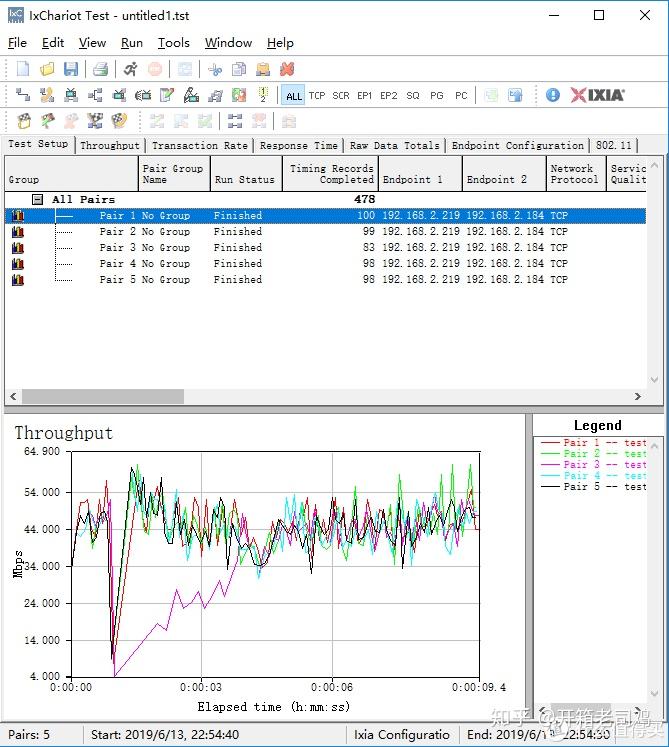669x747 pixels.
Task: Open a test file with folder icon
Action: (47, 69)
